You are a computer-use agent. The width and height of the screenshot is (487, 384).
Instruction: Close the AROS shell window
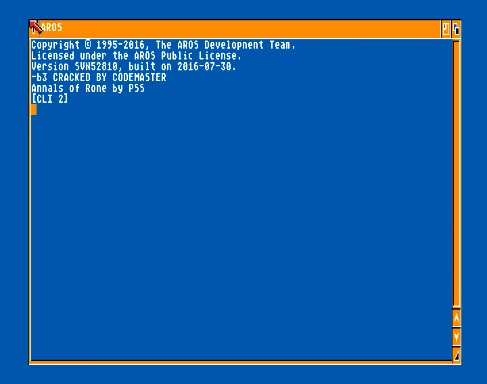pyautogui.click(x=34, y=29)
